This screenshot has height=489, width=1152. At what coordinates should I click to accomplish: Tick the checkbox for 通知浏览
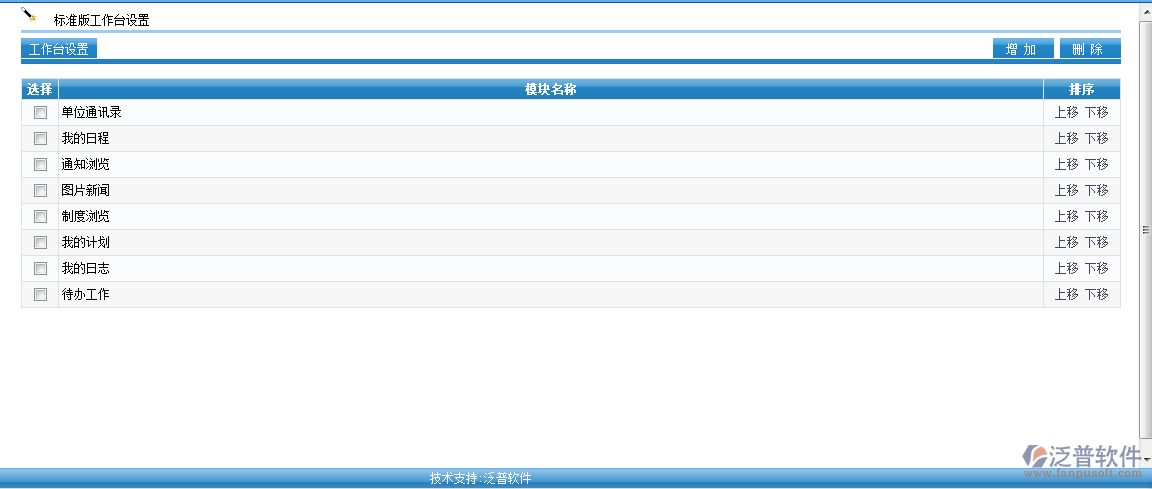point(40,164)
